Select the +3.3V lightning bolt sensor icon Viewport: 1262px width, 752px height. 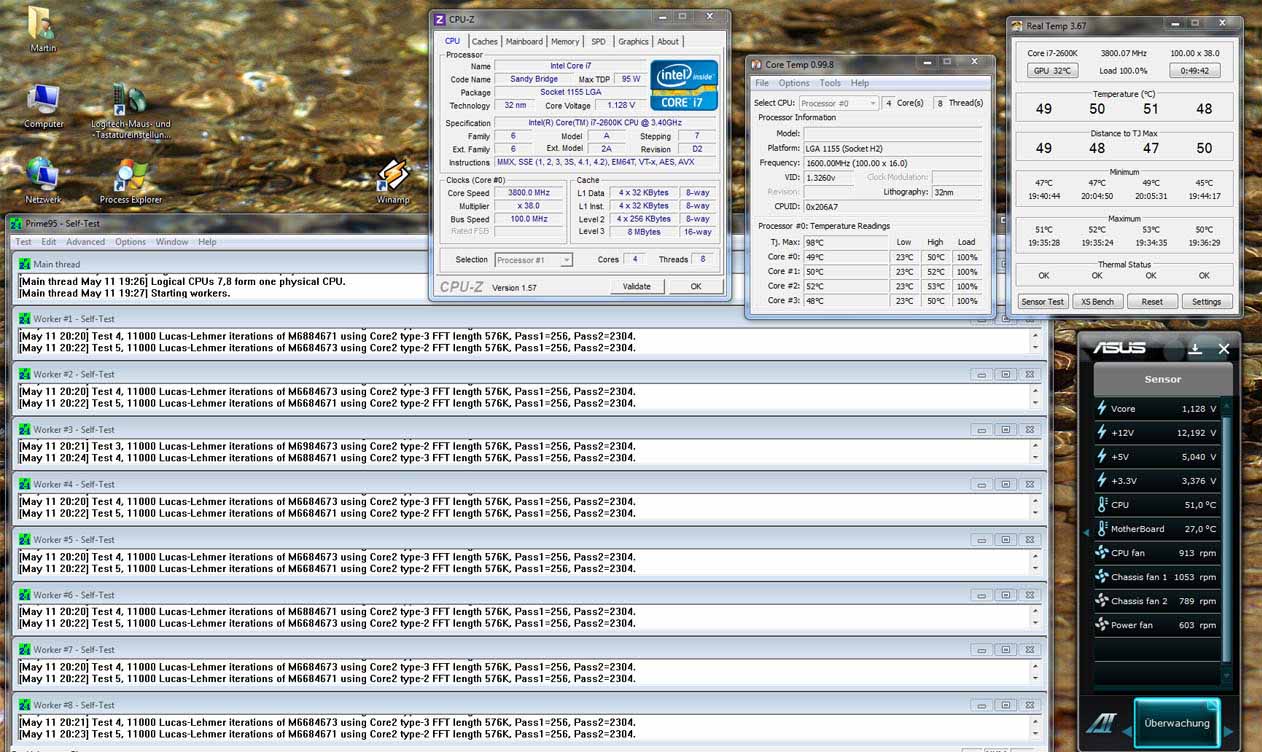coord(1102,480)
